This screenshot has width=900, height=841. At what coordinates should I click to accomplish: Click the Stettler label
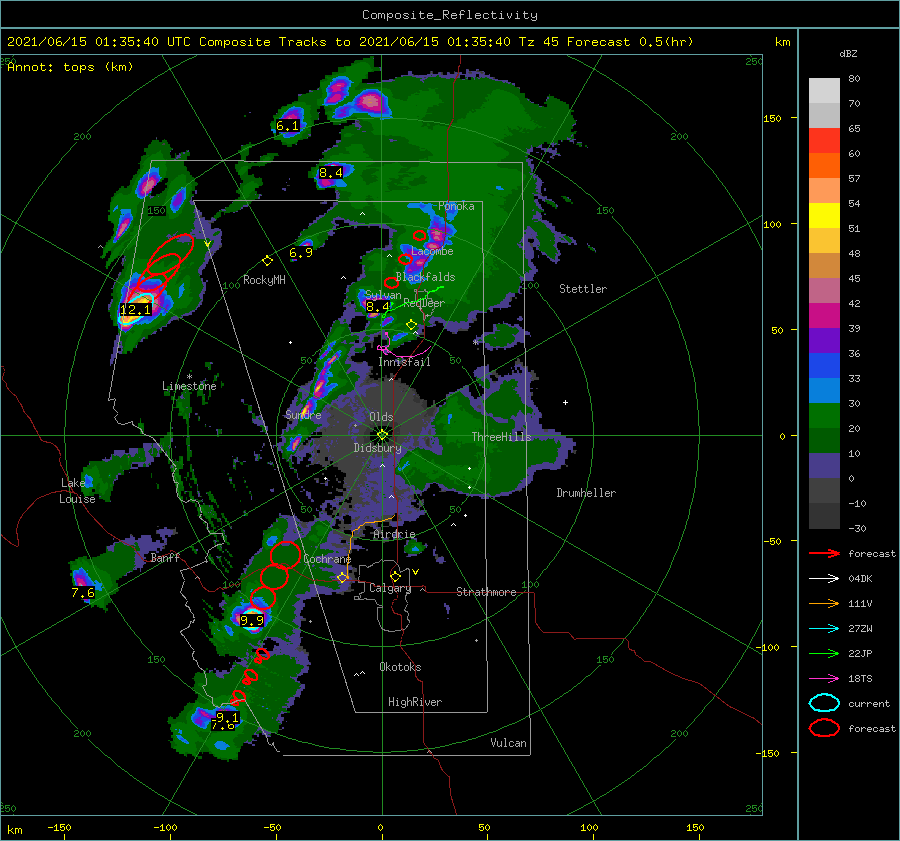(x=583, y=289)
